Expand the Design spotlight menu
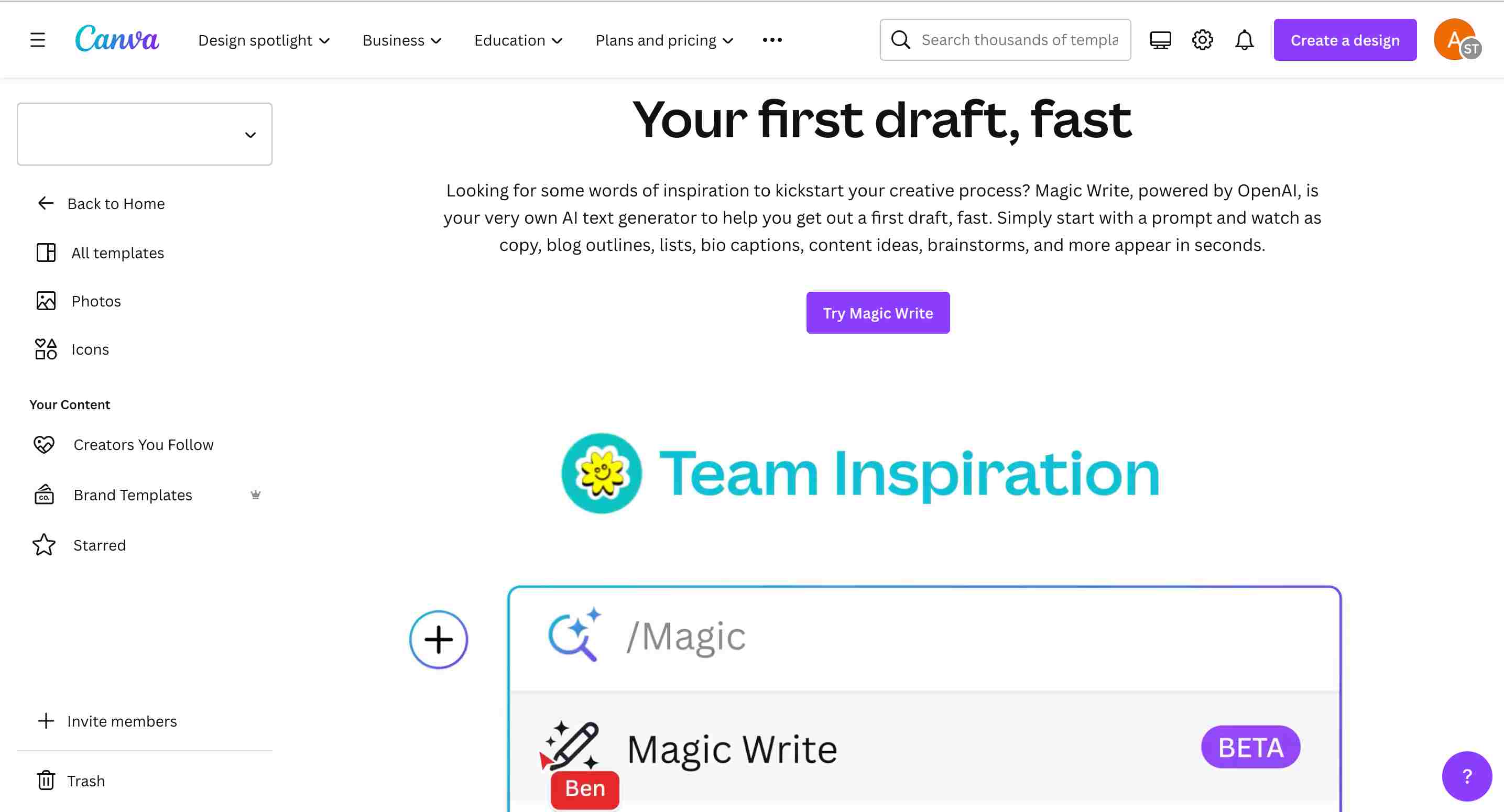Screen dimensions: 1504x812 (x=264, y=40)
